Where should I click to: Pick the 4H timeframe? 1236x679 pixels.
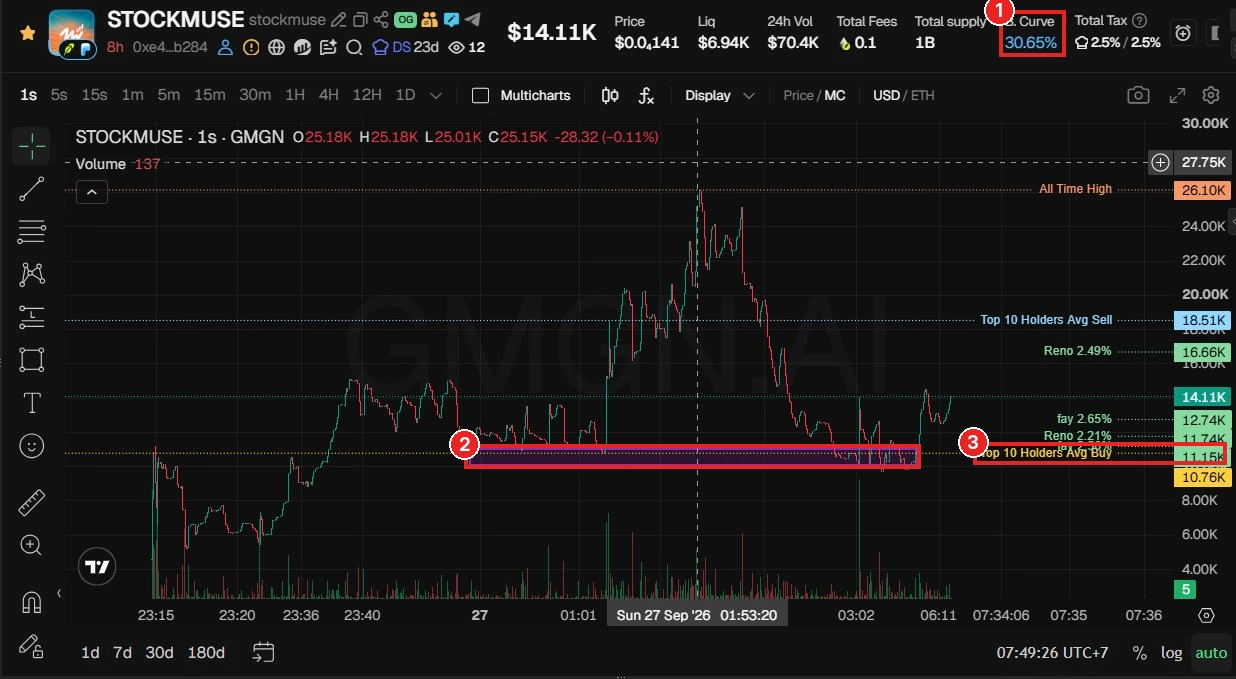(328, 95)
